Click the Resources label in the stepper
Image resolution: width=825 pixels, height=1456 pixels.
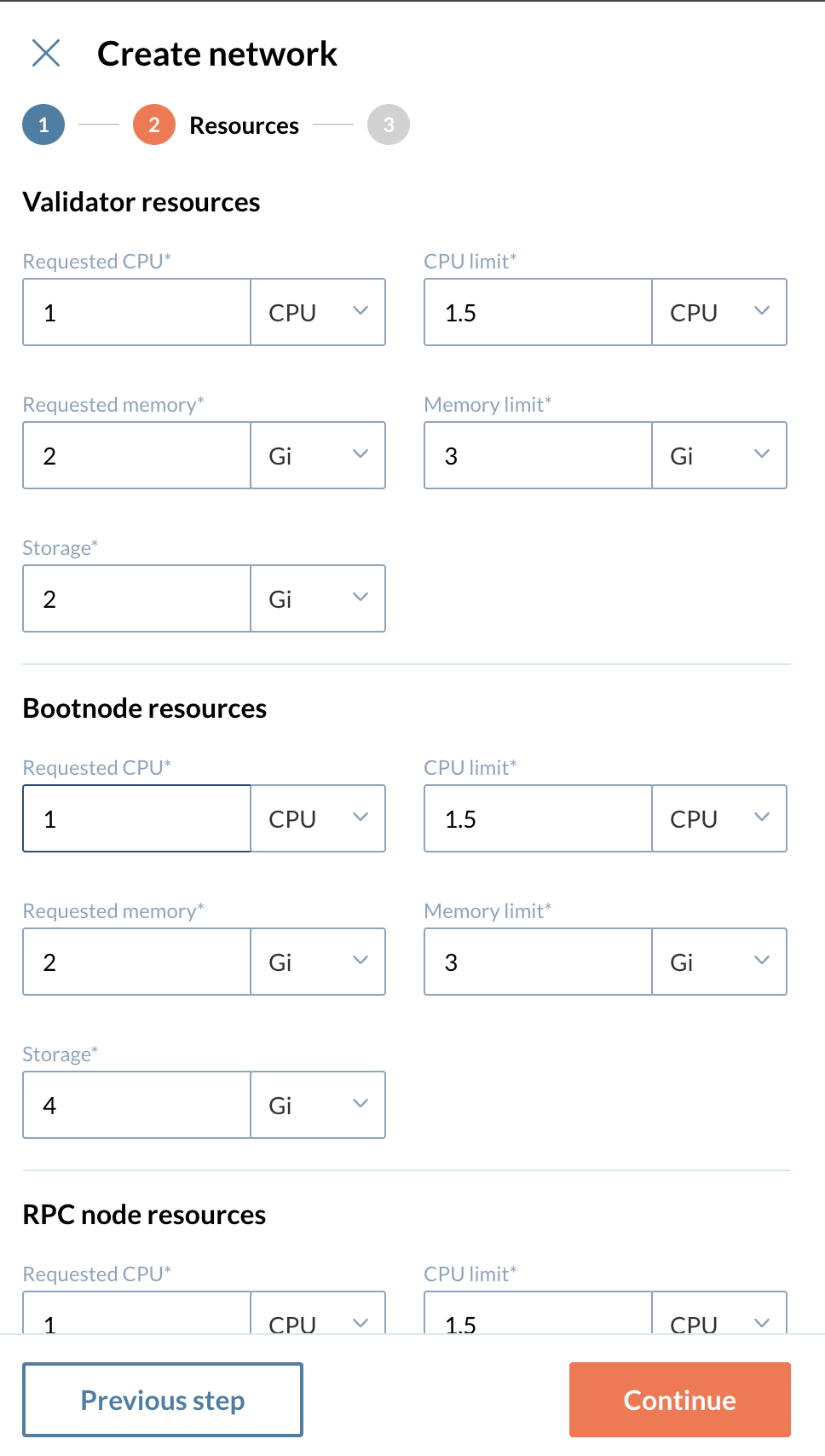244,124
